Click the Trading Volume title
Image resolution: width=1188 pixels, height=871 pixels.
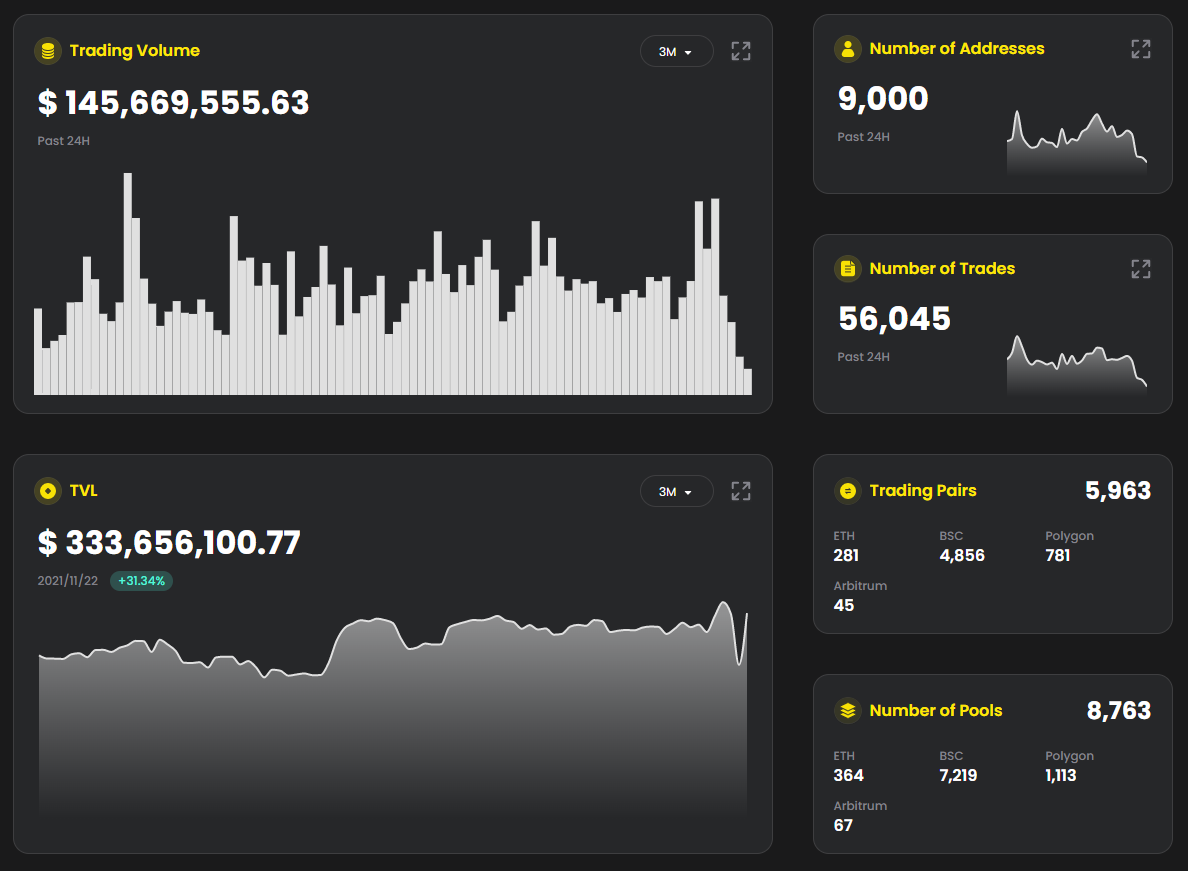[x=135, y=51]
